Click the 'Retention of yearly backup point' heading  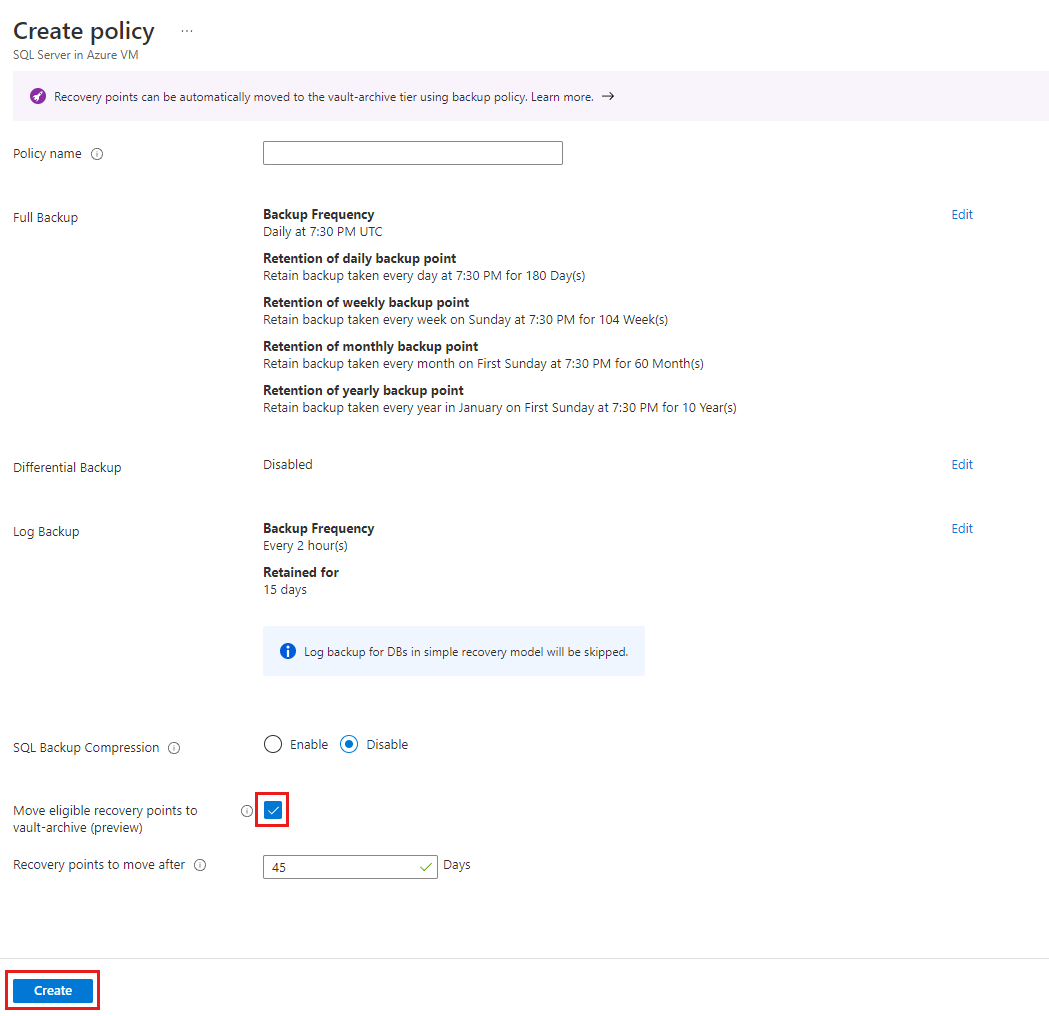click(x=363, y=390)
